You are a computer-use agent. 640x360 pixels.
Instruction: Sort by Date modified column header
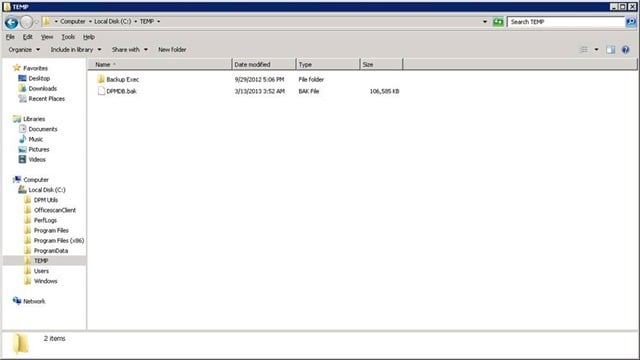coord(264,64)
